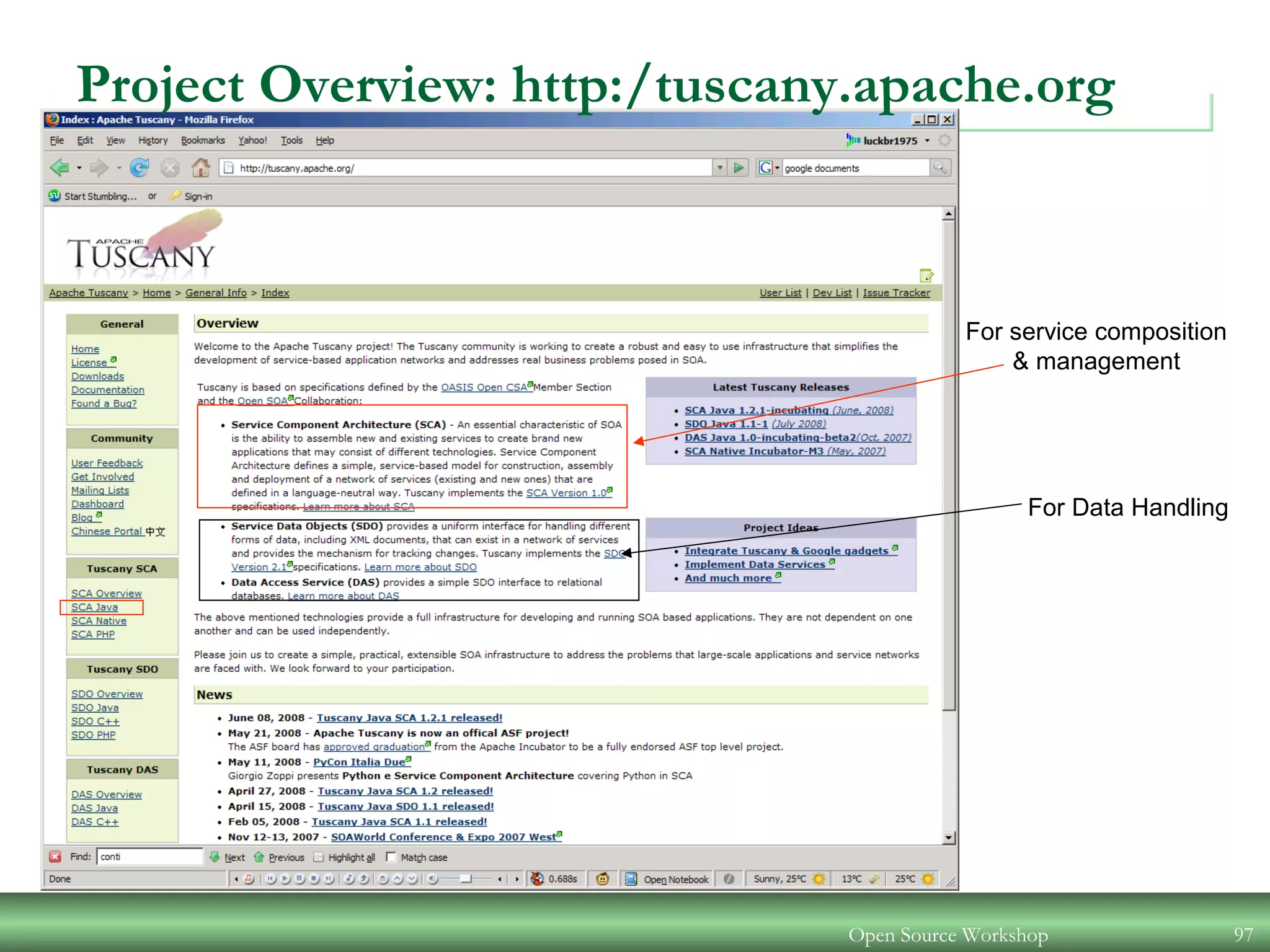The width and height of the screenshot is (1270, 952).
Task: Click the edit page icon below logo
Action: point(926,275)
